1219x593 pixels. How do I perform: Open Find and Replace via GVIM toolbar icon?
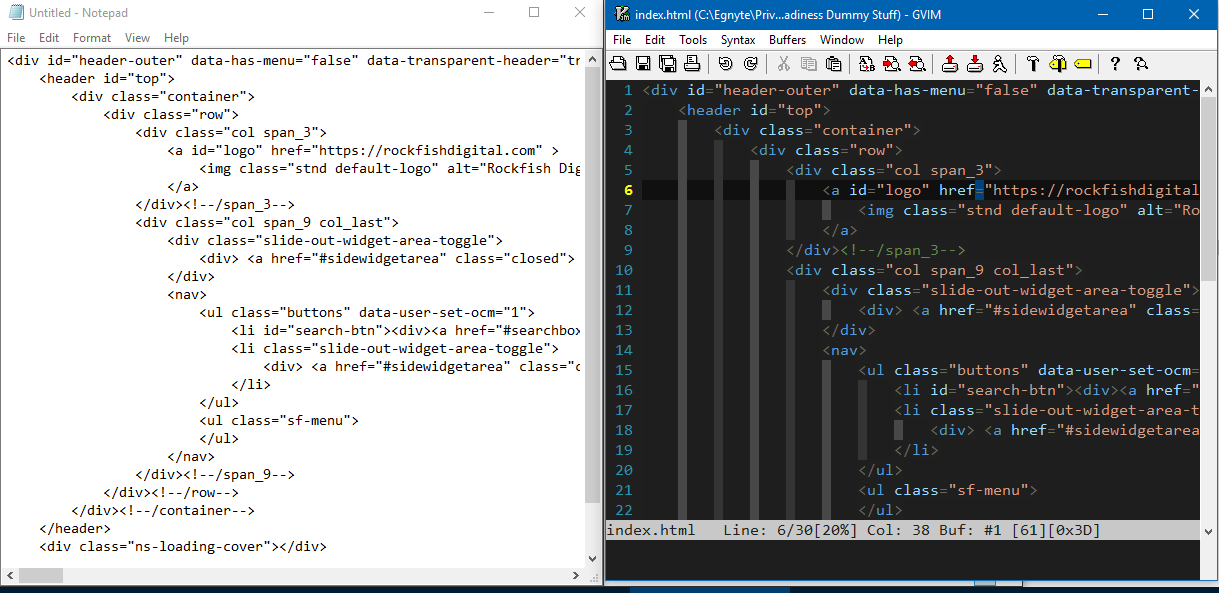[x=866, y=64]
